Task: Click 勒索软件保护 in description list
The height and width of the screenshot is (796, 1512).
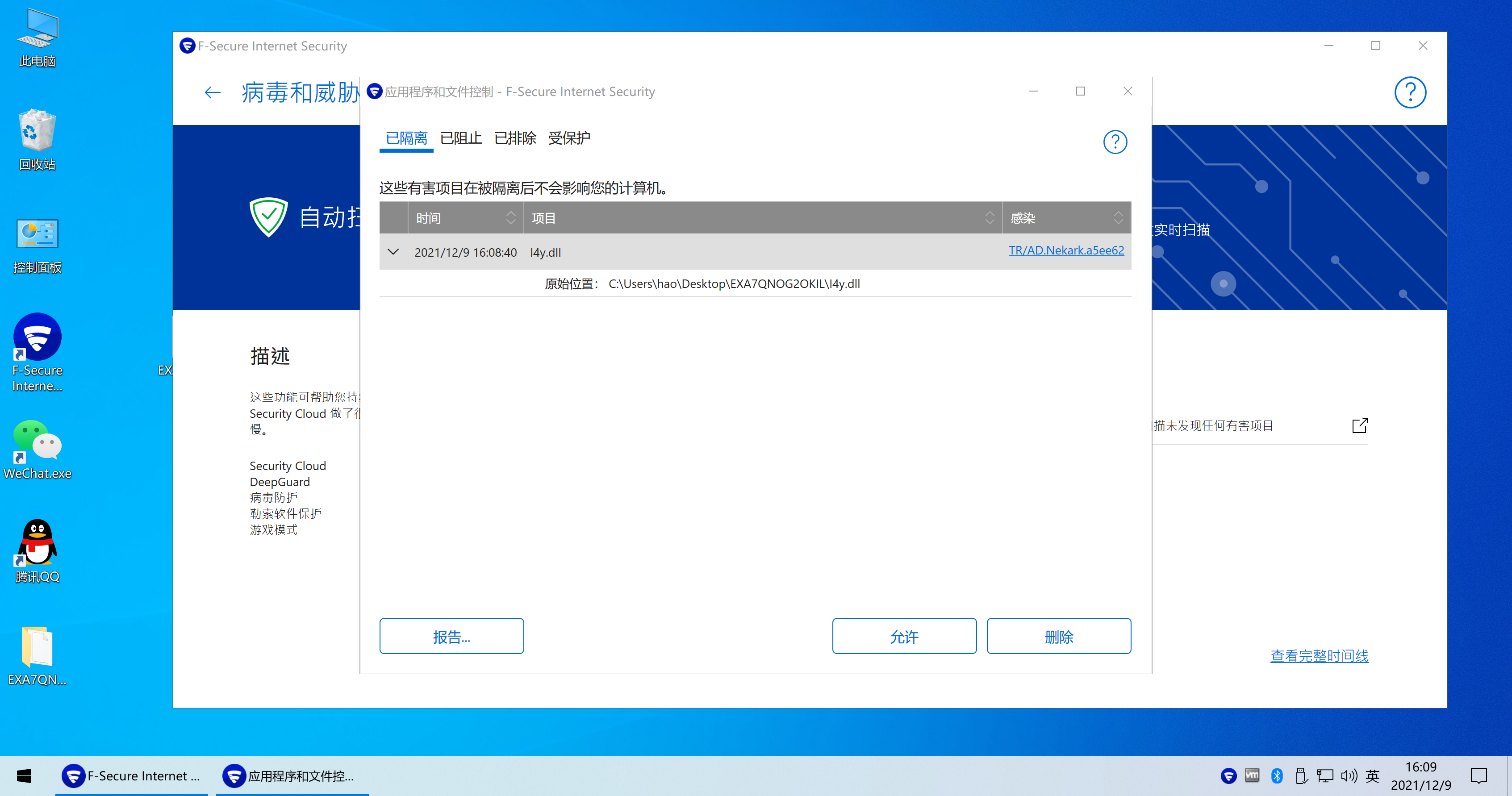Action: (x=285, y=514)
